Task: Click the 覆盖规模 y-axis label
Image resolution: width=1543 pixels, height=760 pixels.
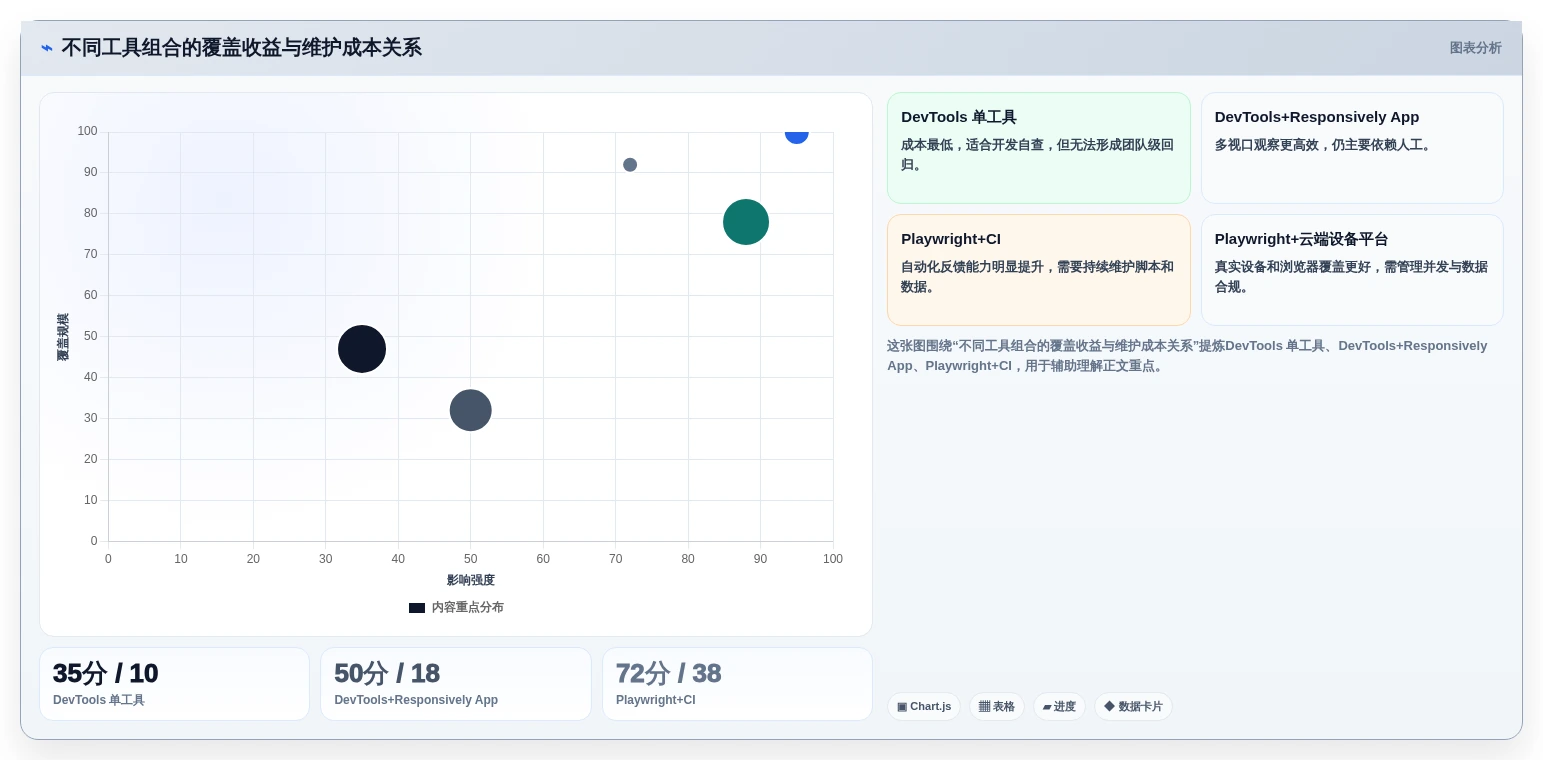Action: tap(63, 337)
